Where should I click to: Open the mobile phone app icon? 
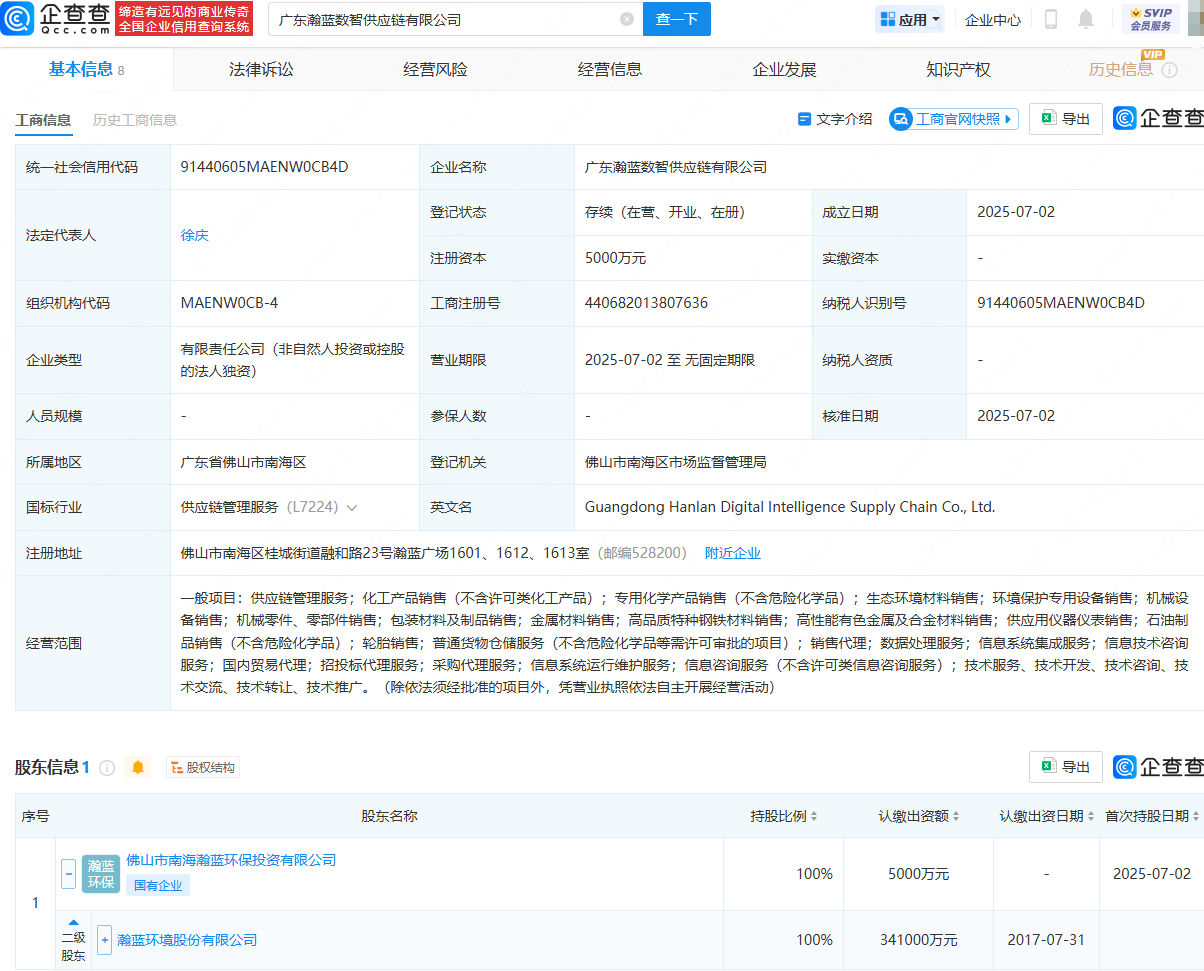pyautogui.click(x=1051, y=19)
